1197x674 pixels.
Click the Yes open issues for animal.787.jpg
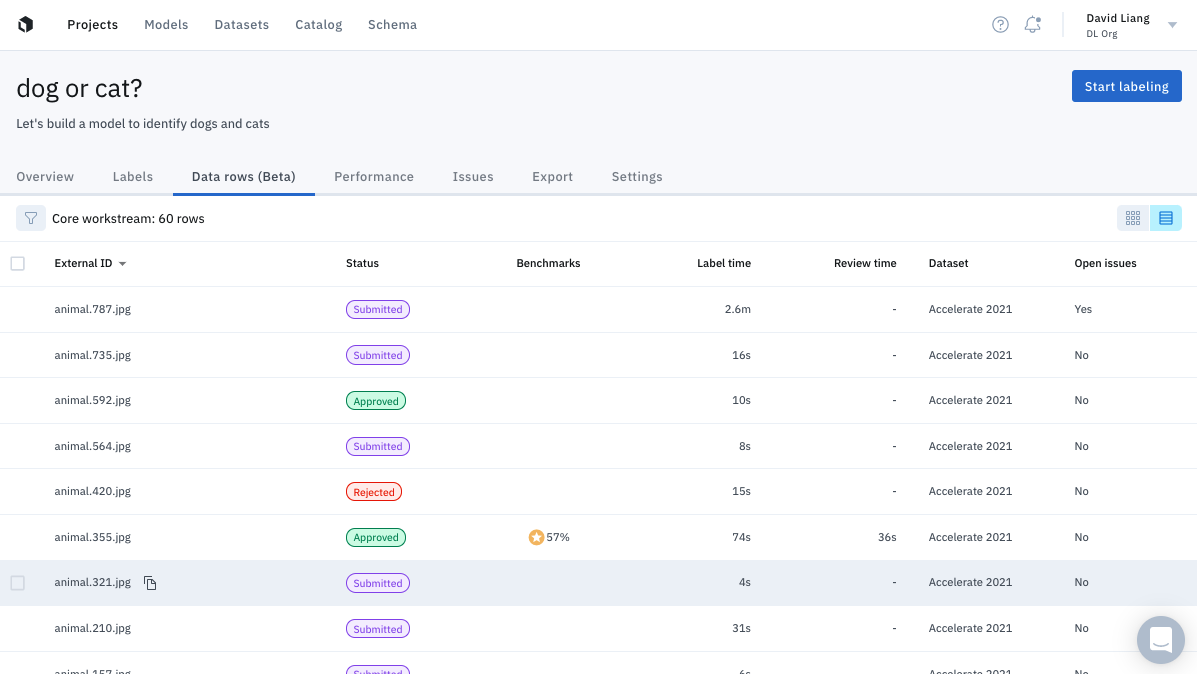1082,309
